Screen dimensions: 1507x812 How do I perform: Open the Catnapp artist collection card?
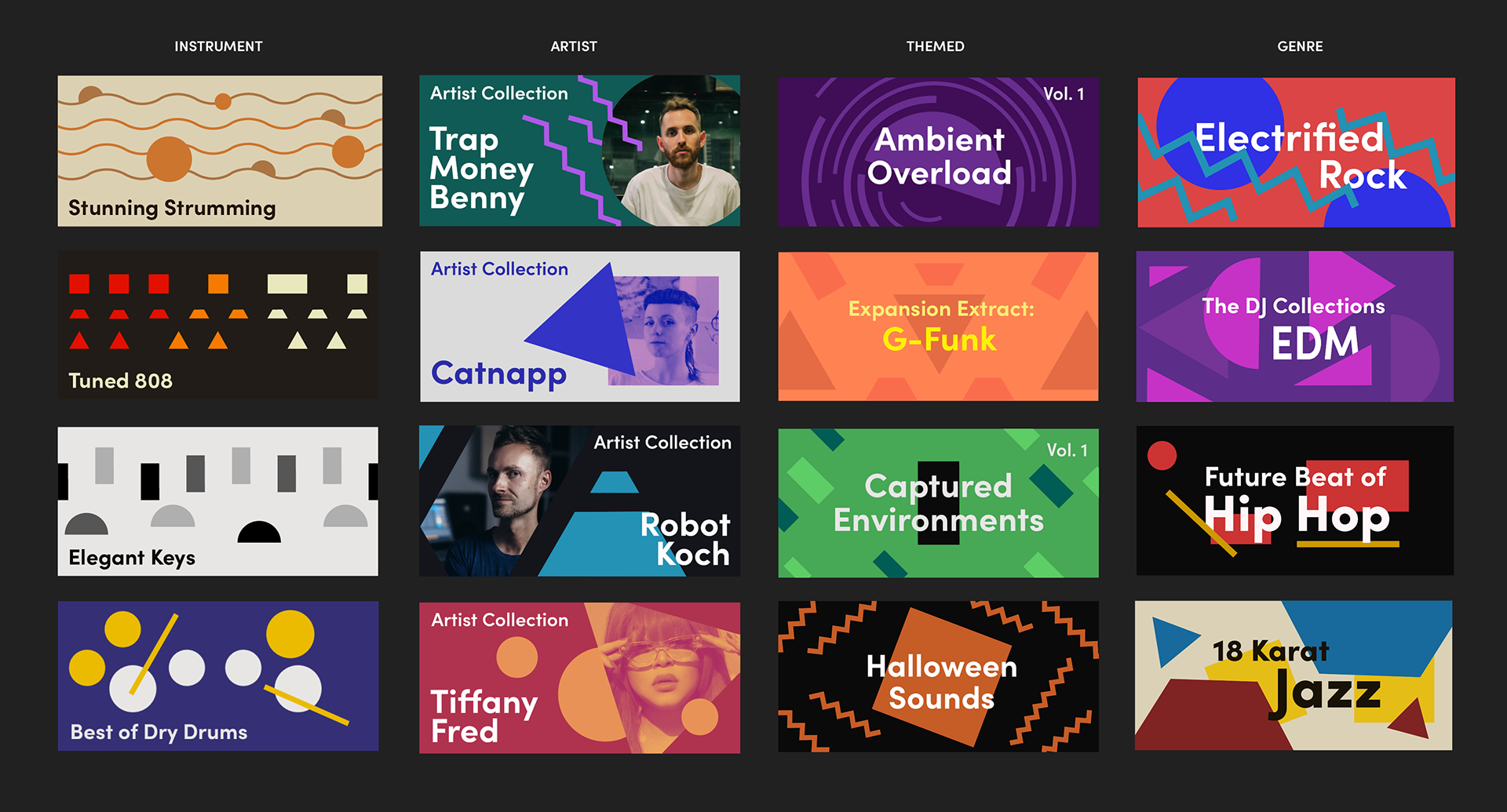579,326
